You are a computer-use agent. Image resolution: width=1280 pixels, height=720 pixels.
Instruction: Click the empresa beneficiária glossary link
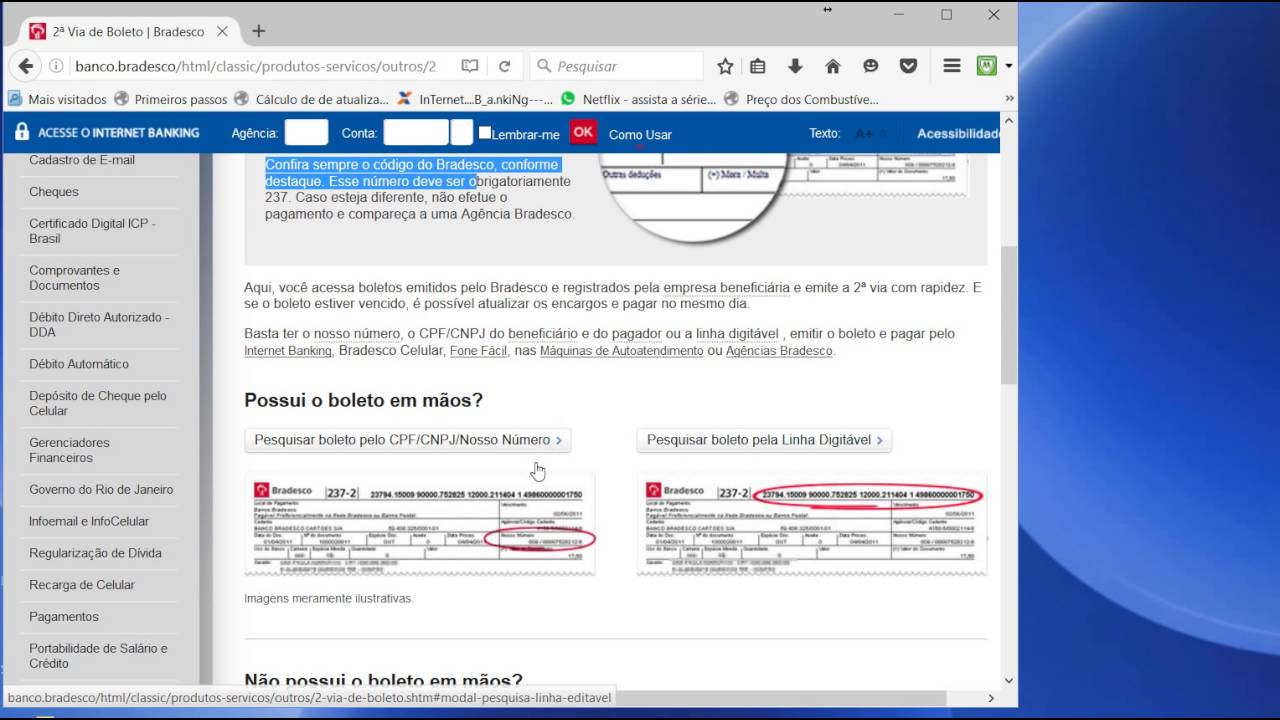pos(727,287)
